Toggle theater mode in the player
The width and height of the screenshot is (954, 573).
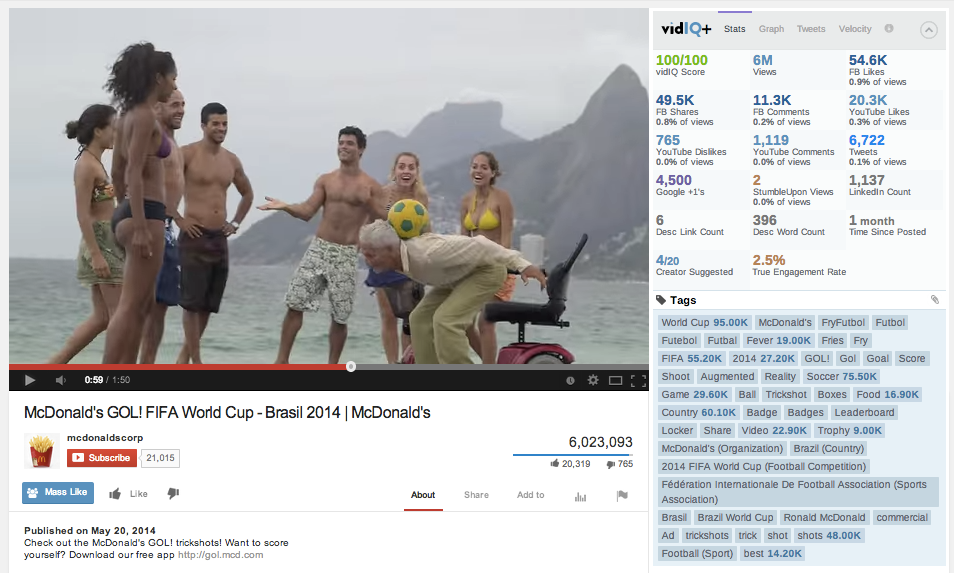616,381
